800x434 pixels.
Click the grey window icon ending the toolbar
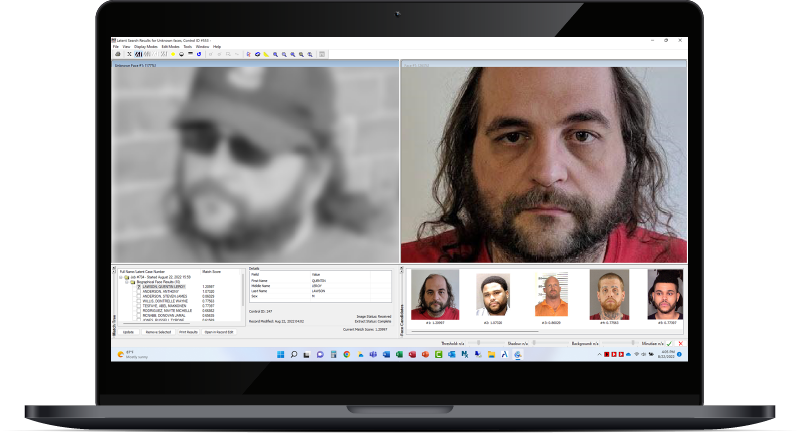322,54
